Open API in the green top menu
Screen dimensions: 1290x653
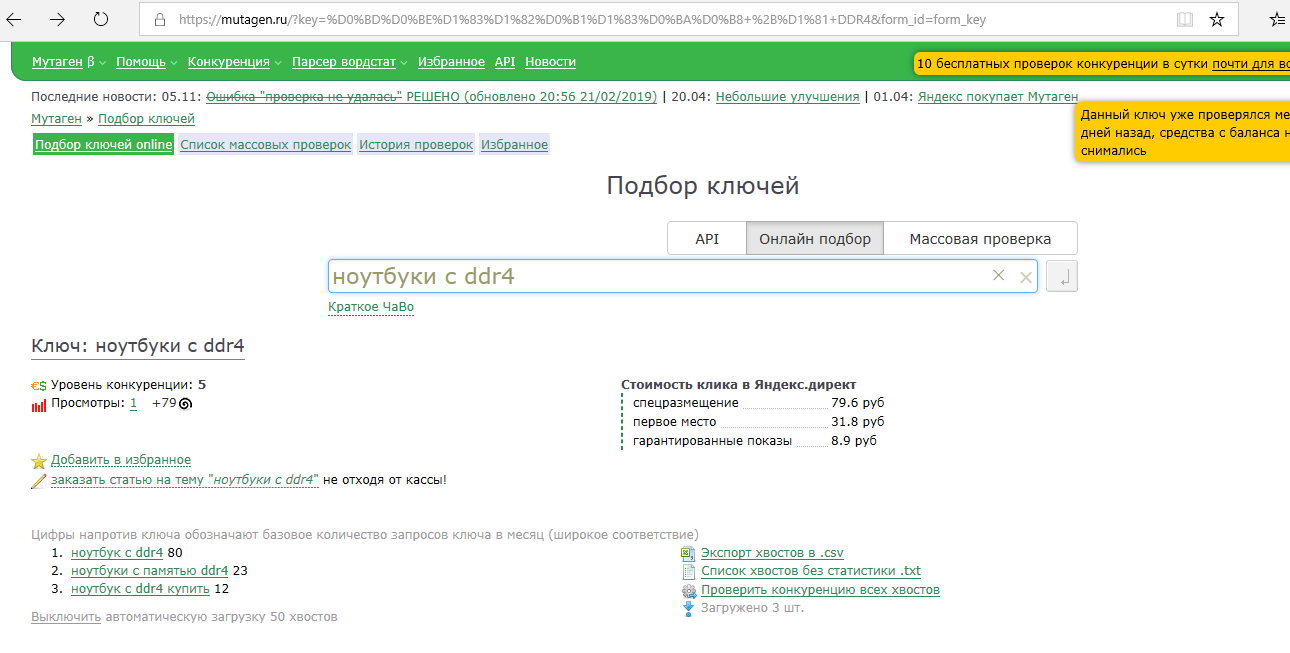[505, 62]
